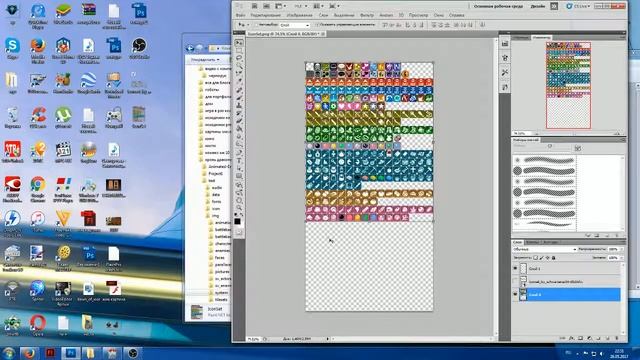Click the Navigator preview thumbnail
Viewport: 640px width, 360px height.
coord(568,85)
